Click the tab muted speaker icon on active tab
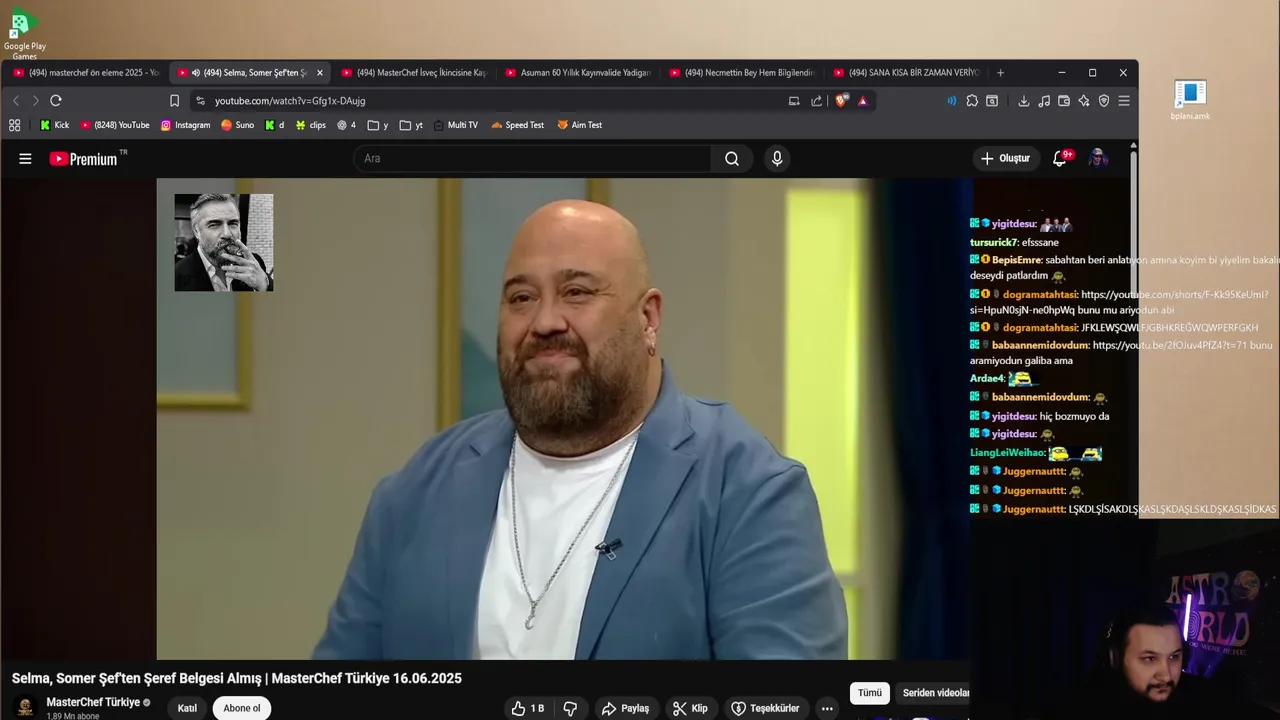 point(196,73)
